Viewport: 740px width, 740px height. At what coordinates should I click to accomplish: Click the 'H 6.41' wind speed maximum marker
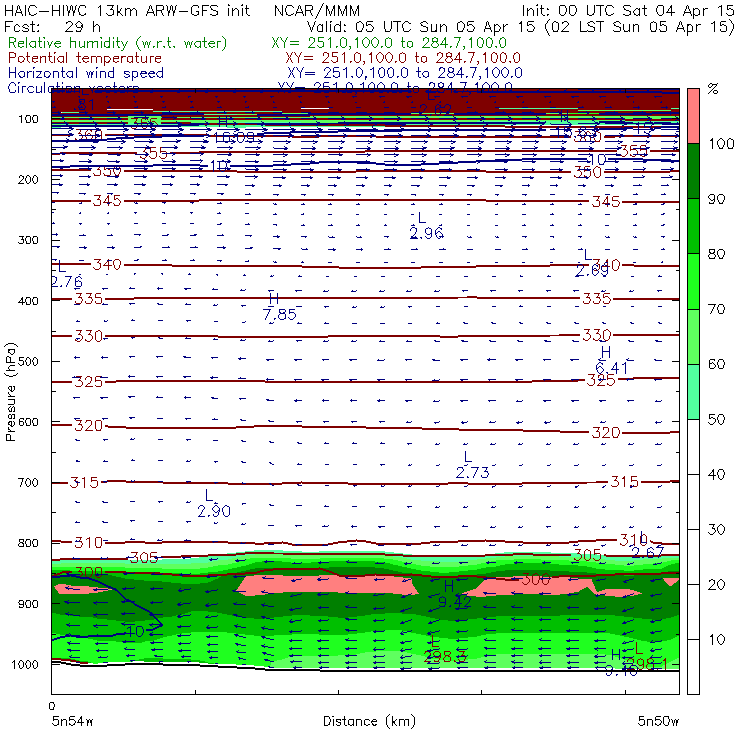click(x=611, y=360)
